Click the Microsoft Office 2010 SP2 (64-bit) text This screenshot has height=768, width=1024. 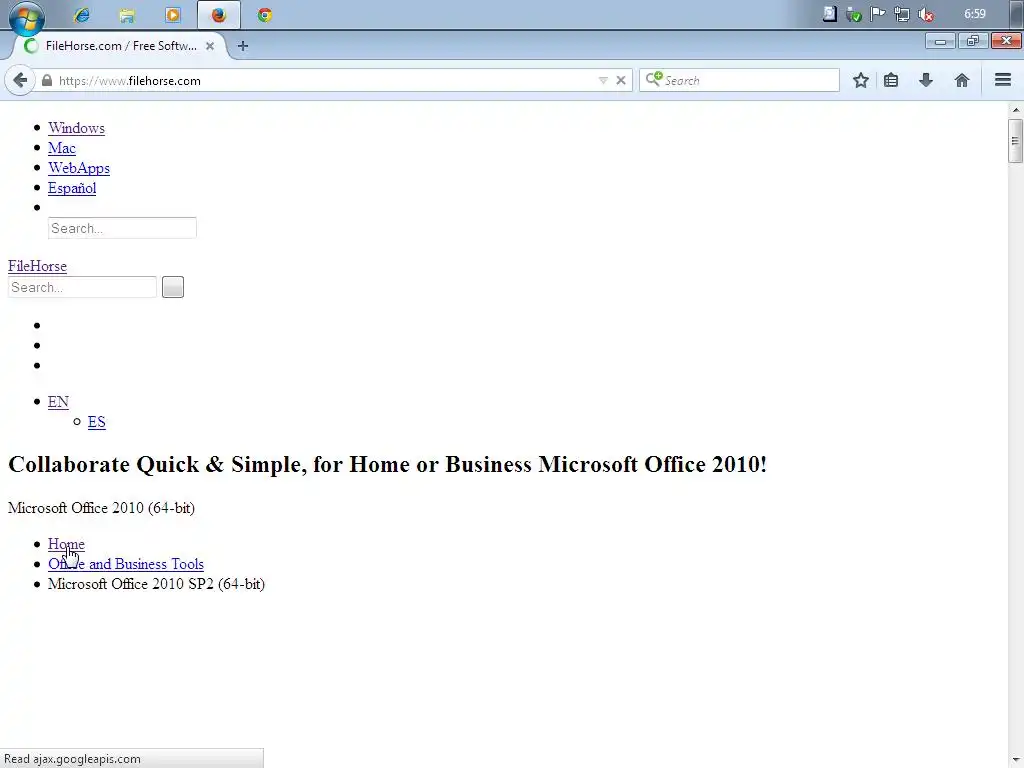click(x=156, y=584)
